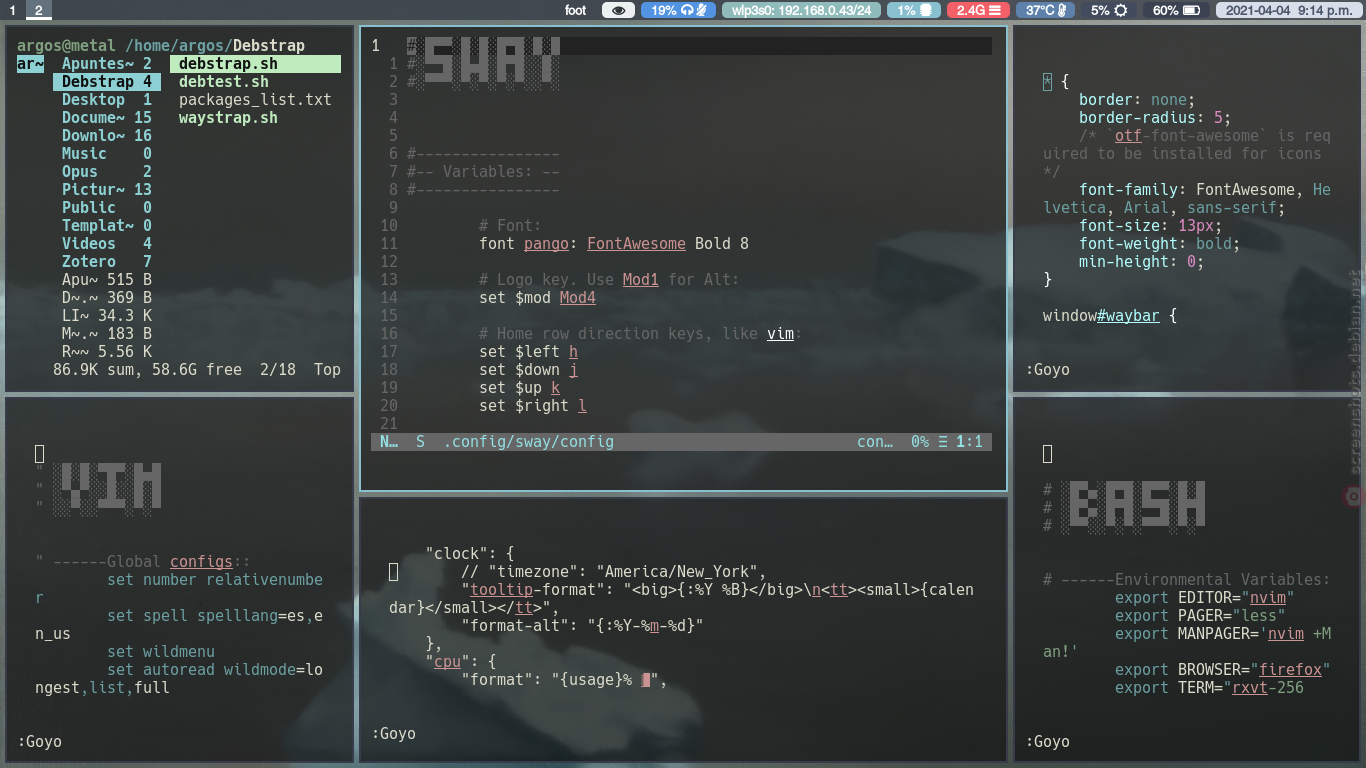The height and width of the screenshot is (768, 1366).
Task: Click the 'foot' window title in the bar
Action: 575,10
